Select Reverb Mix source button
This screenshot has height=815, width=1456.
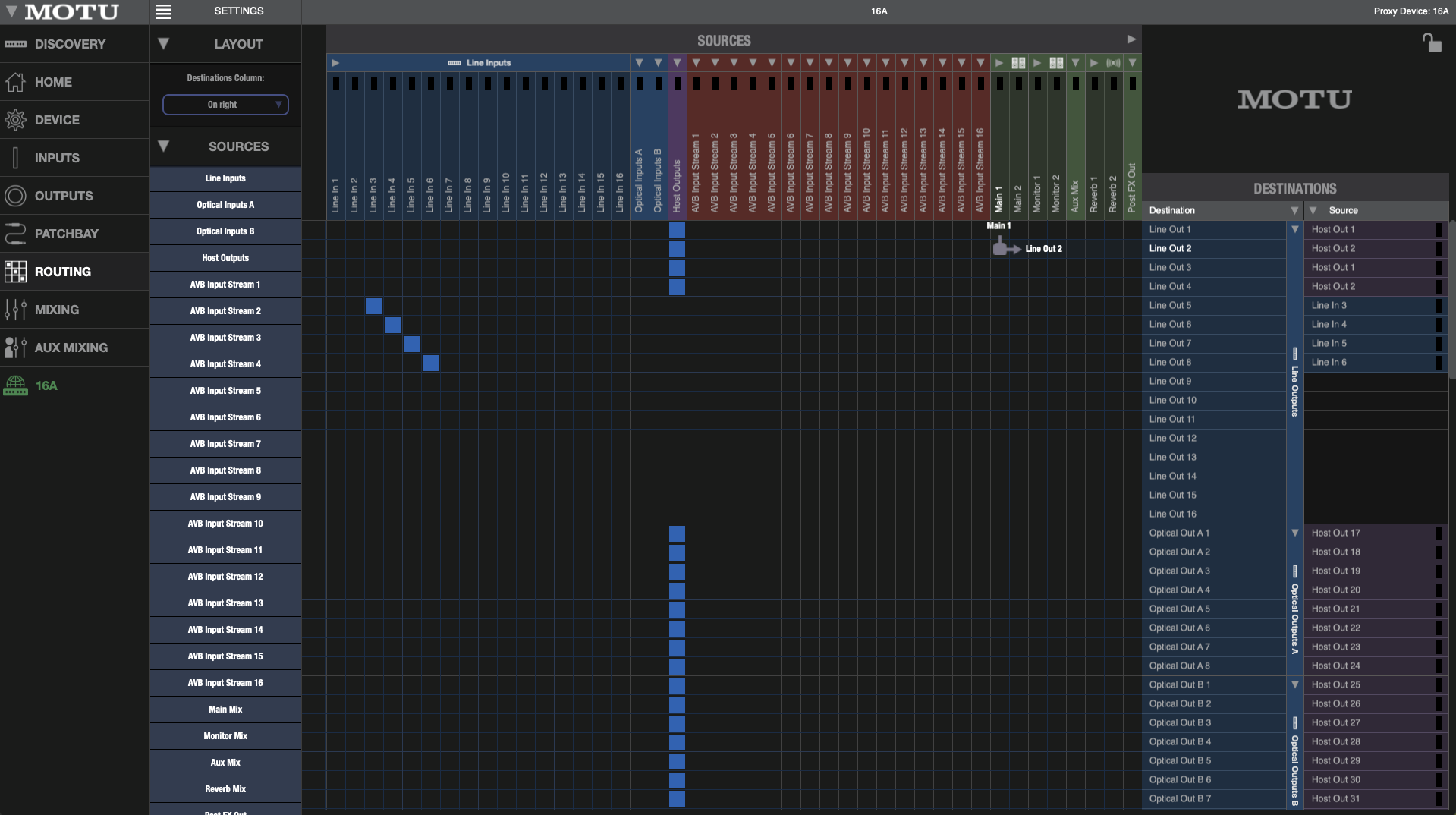click(225, 789)
